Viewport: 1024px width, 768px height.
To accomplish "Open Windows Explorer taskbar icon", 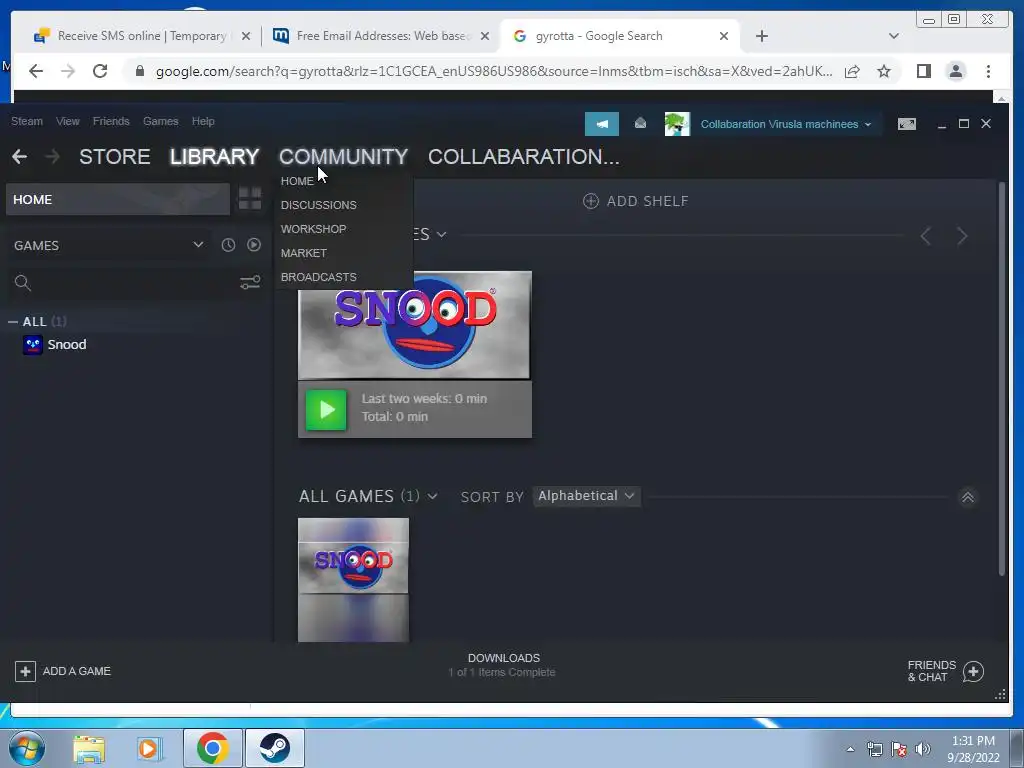I will pos(89,748).
